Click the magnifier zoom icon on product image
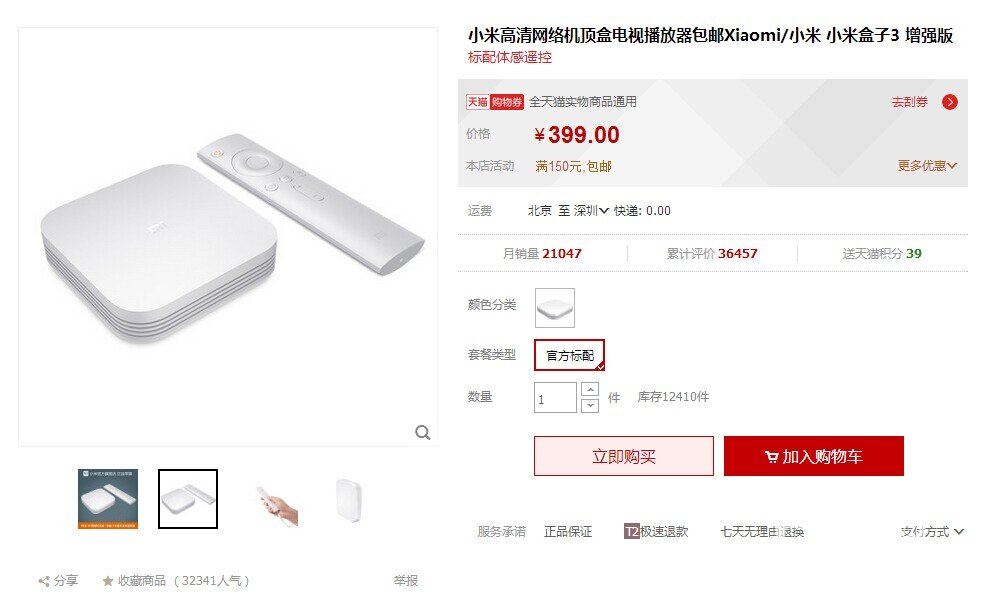Viewport: 986px width, 607px height. [x=423, y=432]
